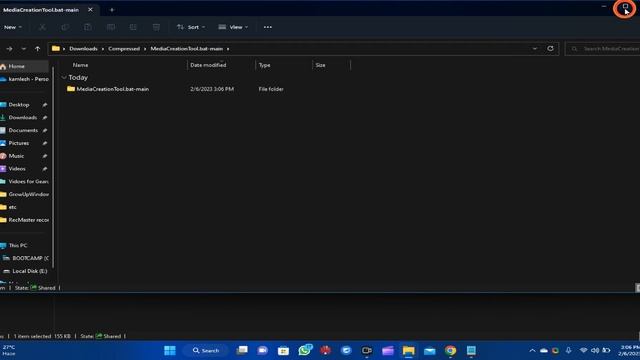The image size is (640, 360).
Task: Unpin Downloads using its pin icon
Action: point(44,118)
